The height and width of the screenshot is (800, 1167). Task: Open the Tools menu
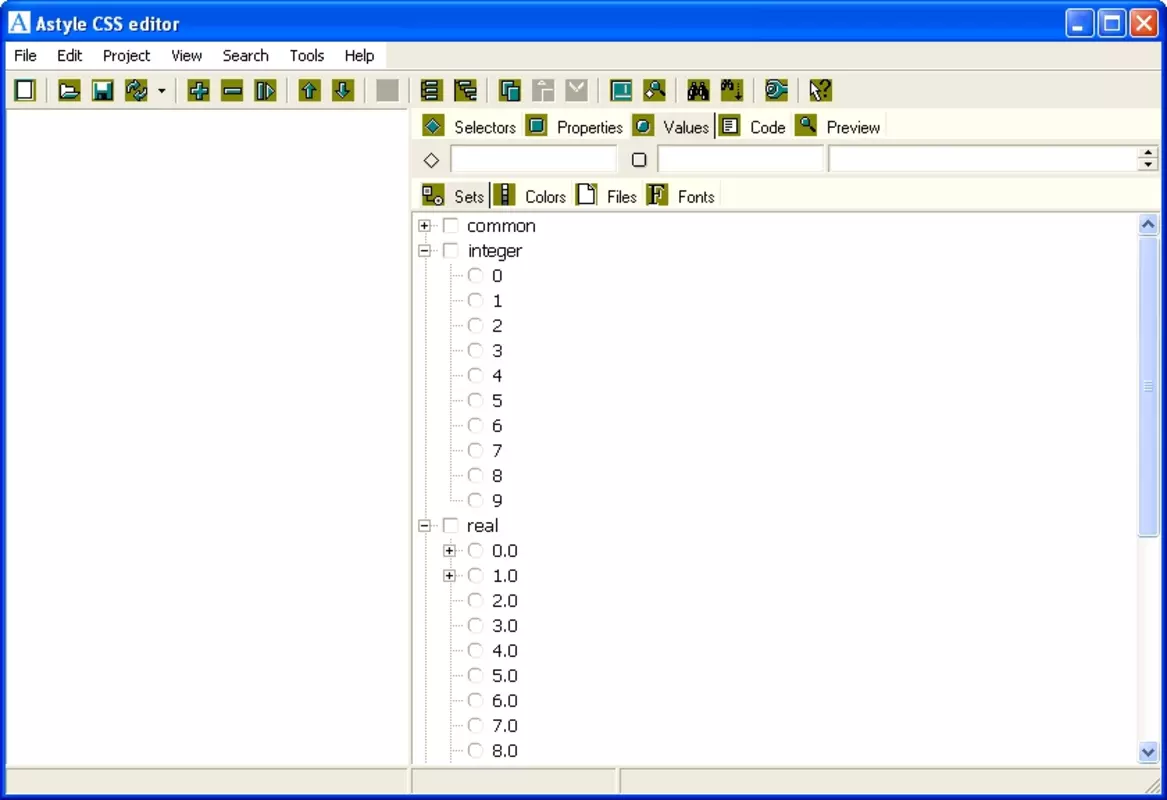coord(307,56)
